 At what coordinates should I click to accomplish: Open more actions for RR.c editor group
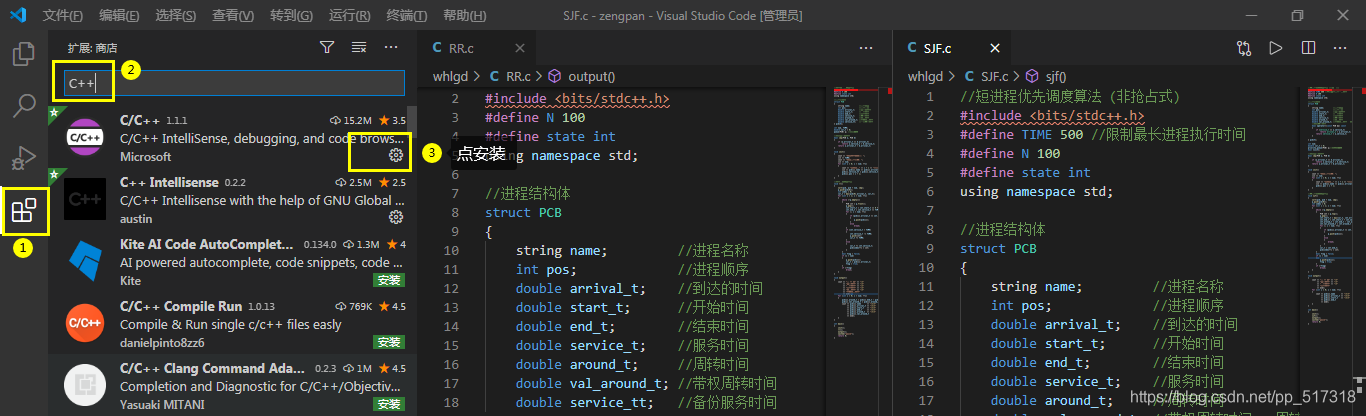866,48
